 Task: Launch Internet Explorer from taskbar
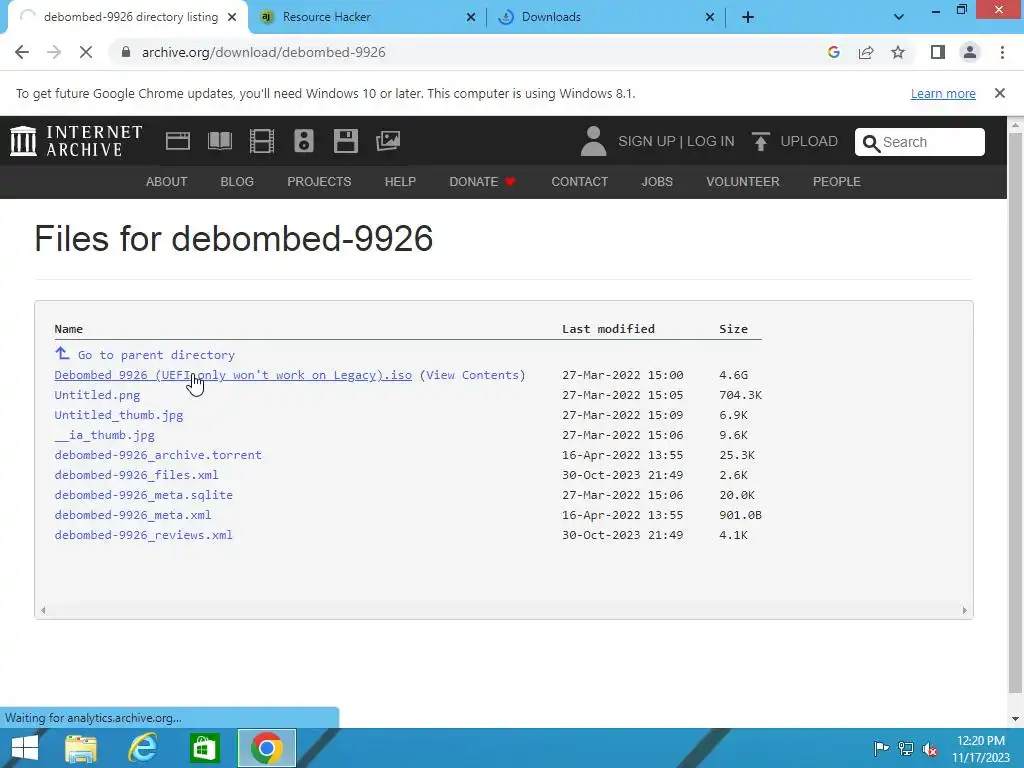tap(142, 748)
